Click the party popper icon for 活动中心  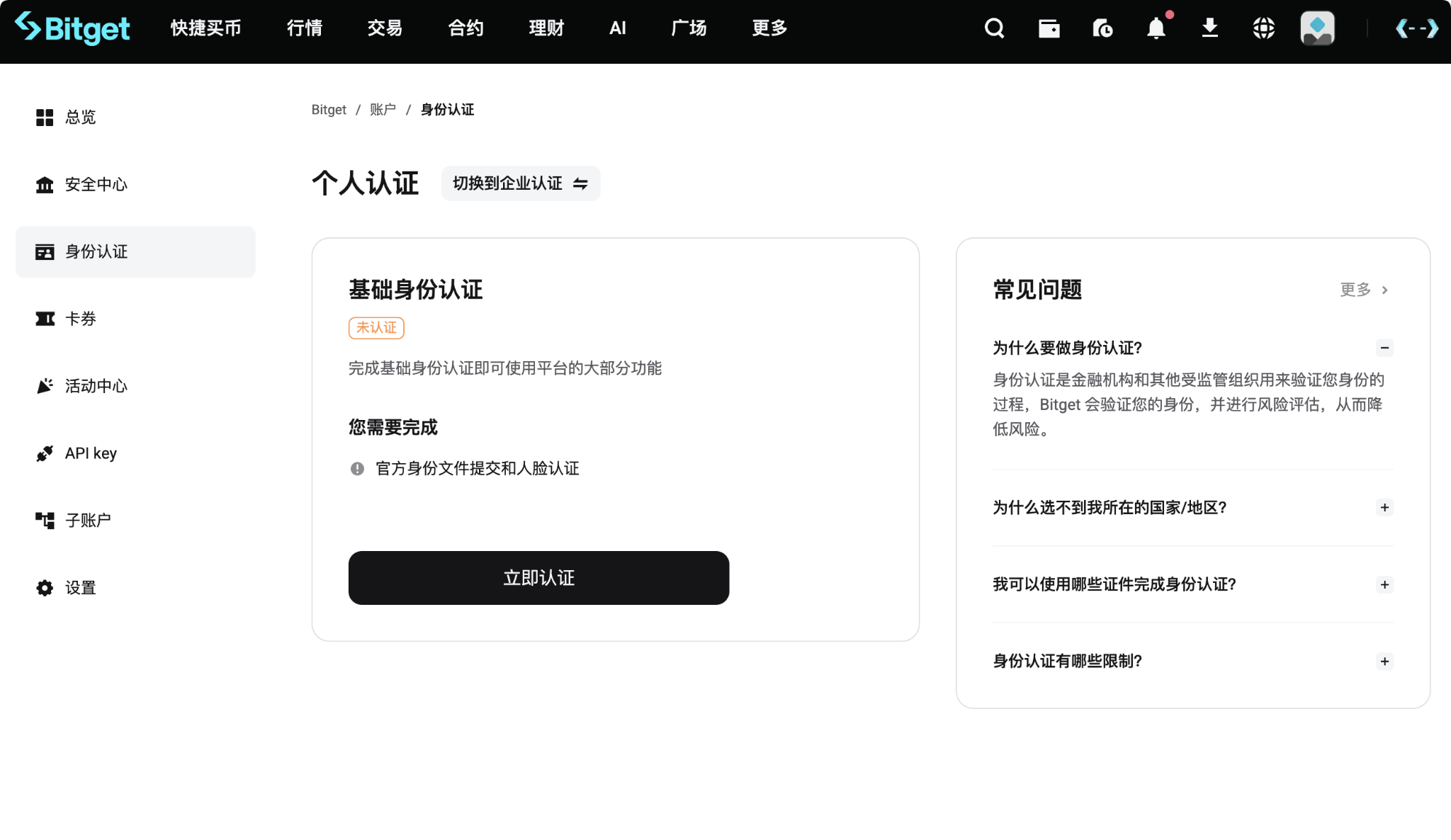tap(45, 386)
